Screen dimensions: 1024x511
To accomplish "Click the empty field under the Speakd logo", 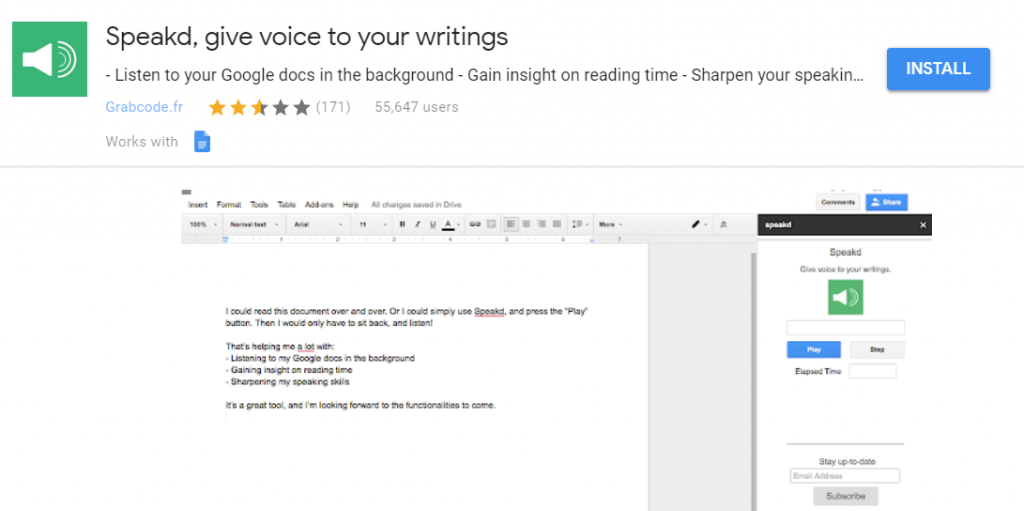I will tap(846, 328).
